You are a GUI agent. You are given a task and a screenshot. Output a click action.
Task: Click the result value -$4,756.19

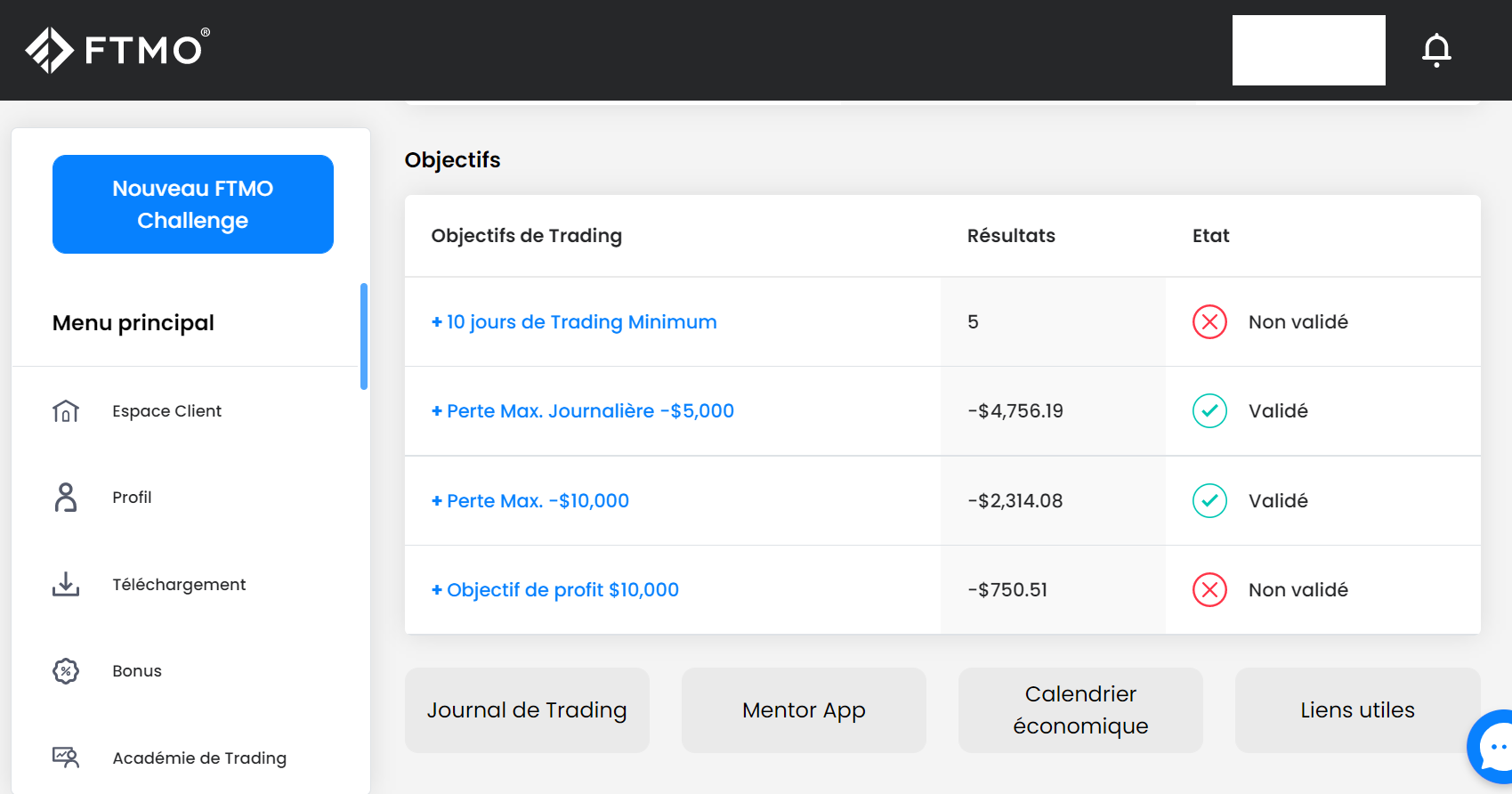(x=1015, y=411)
